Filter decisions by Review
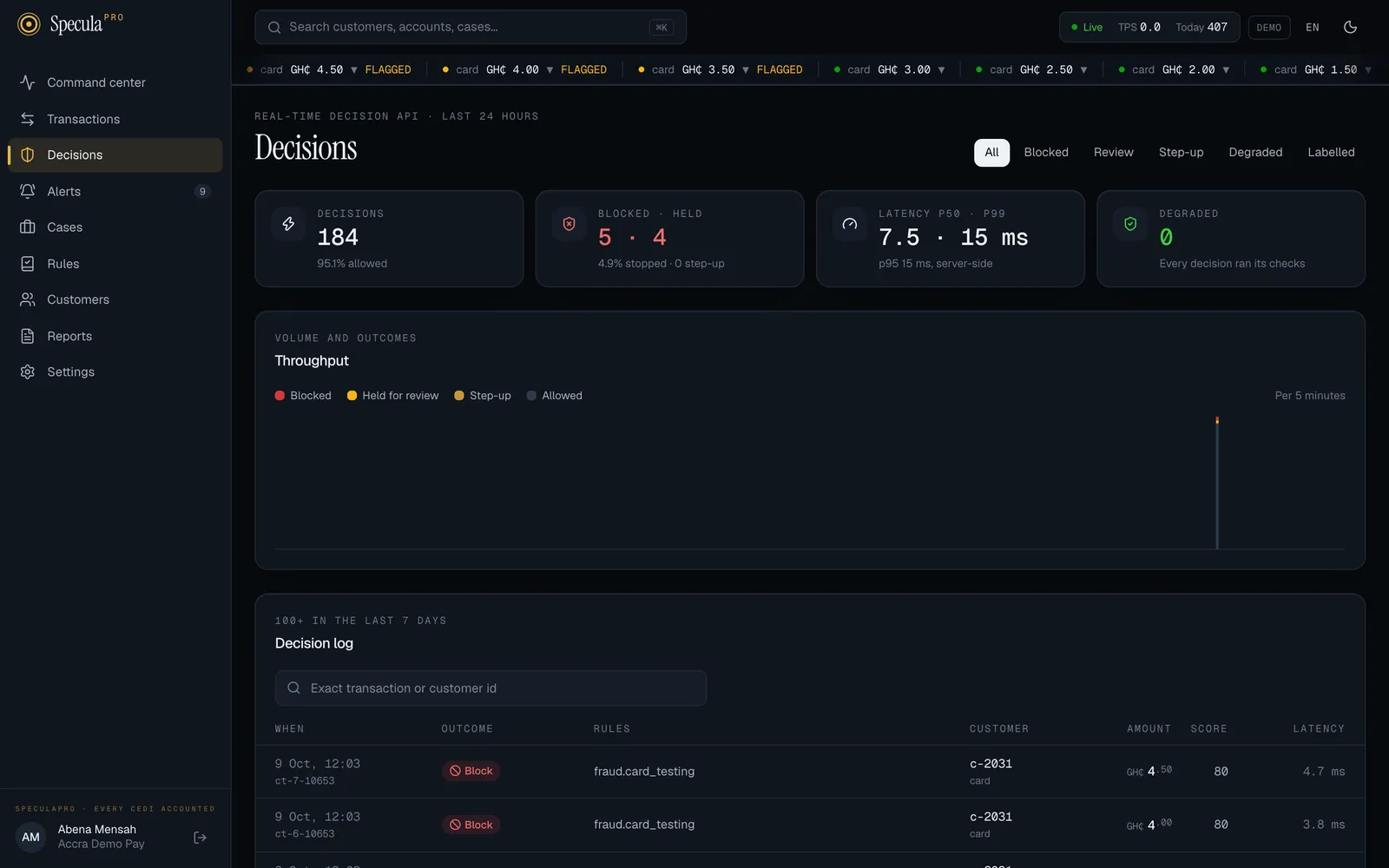The image size is (1389, 868). click(x=1114, y=152)
